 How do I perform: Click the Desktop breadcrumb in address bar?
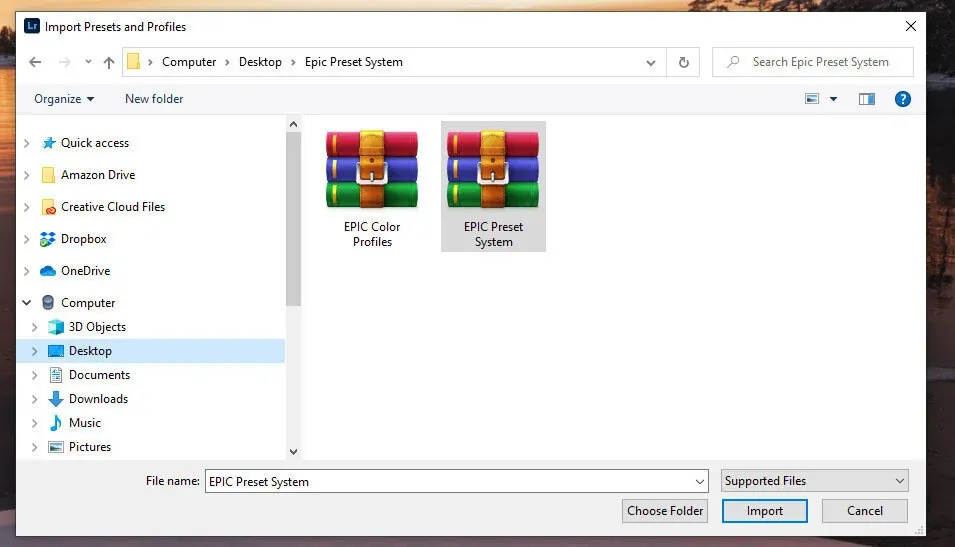[260, 62]
